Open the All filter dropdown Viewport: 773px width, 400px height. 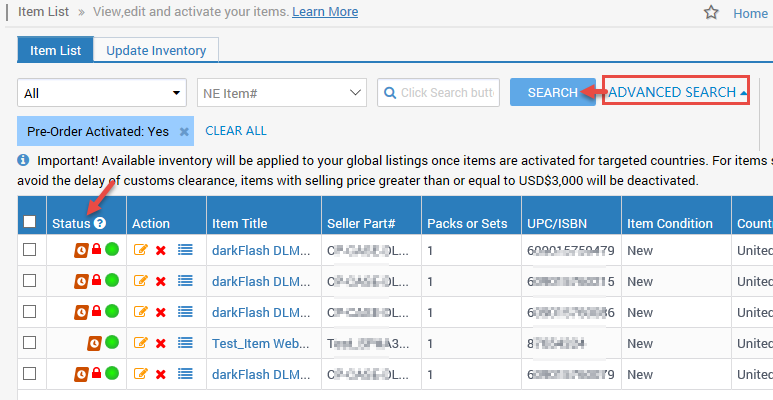click(x=102, y=93)
